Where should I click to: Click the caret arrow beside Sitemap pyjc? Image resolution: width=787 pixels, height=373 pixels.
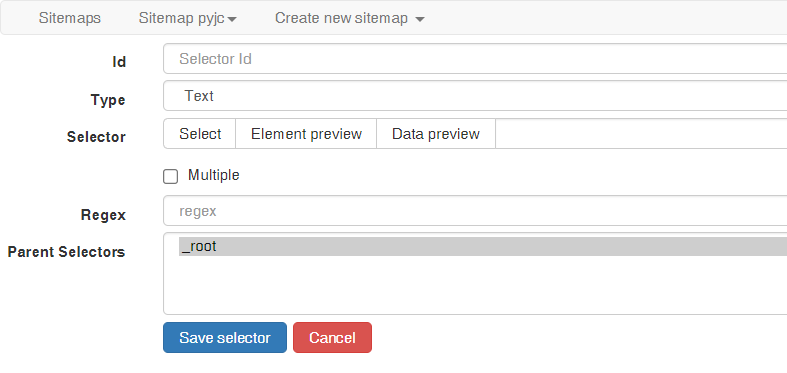232,20
